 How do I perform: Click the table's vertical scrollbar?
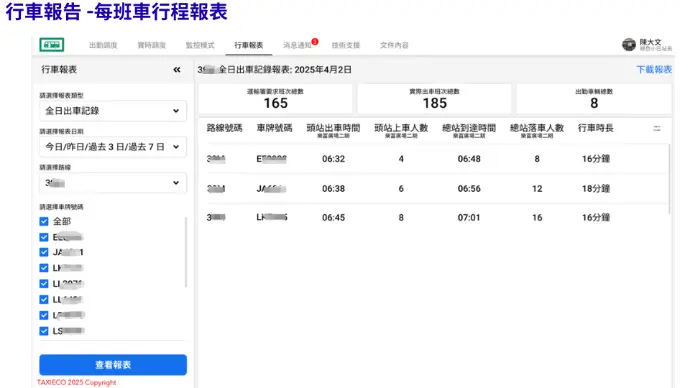point(669,179)
